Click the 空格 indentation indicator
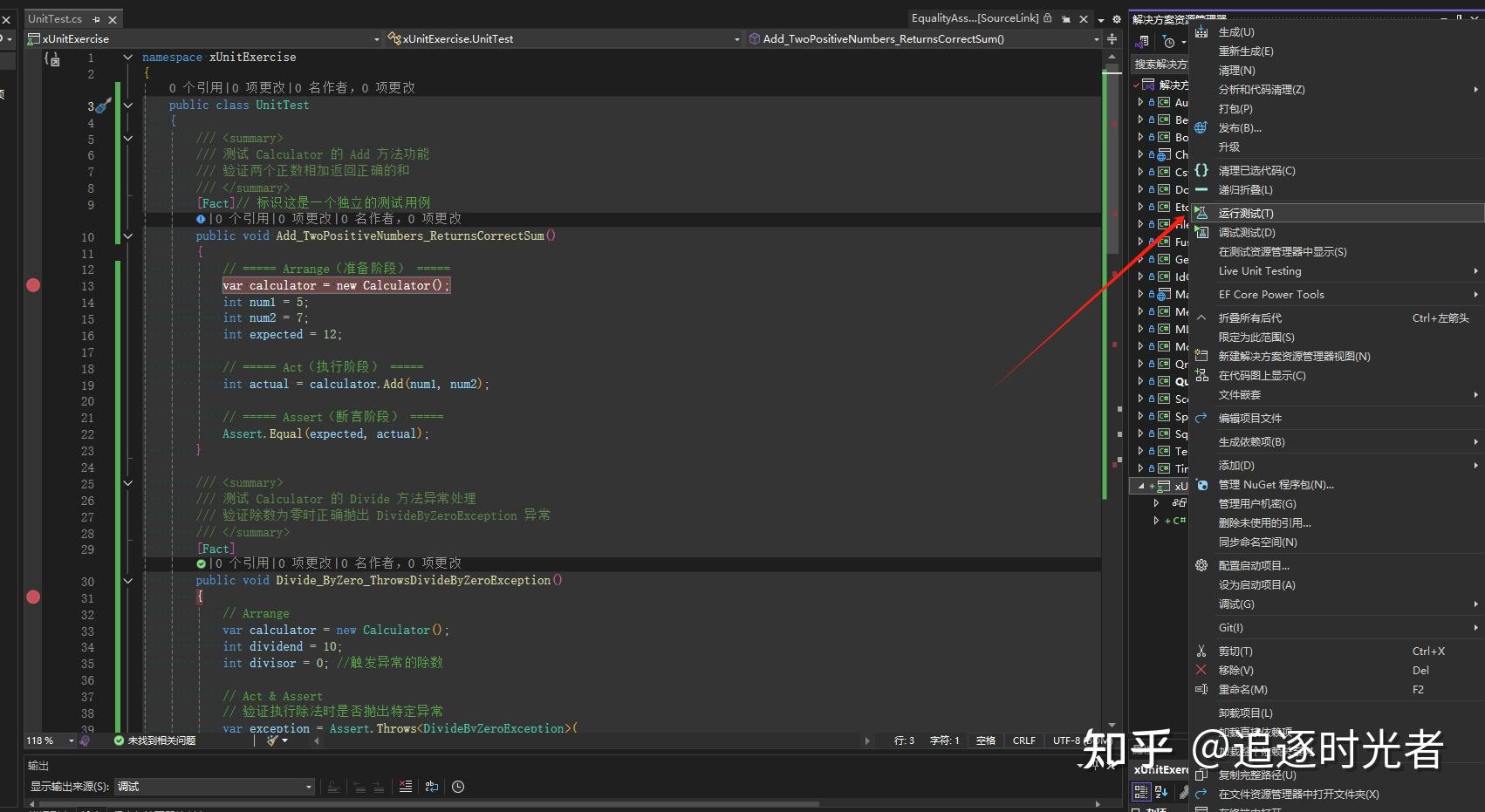 tap(986, 740)
